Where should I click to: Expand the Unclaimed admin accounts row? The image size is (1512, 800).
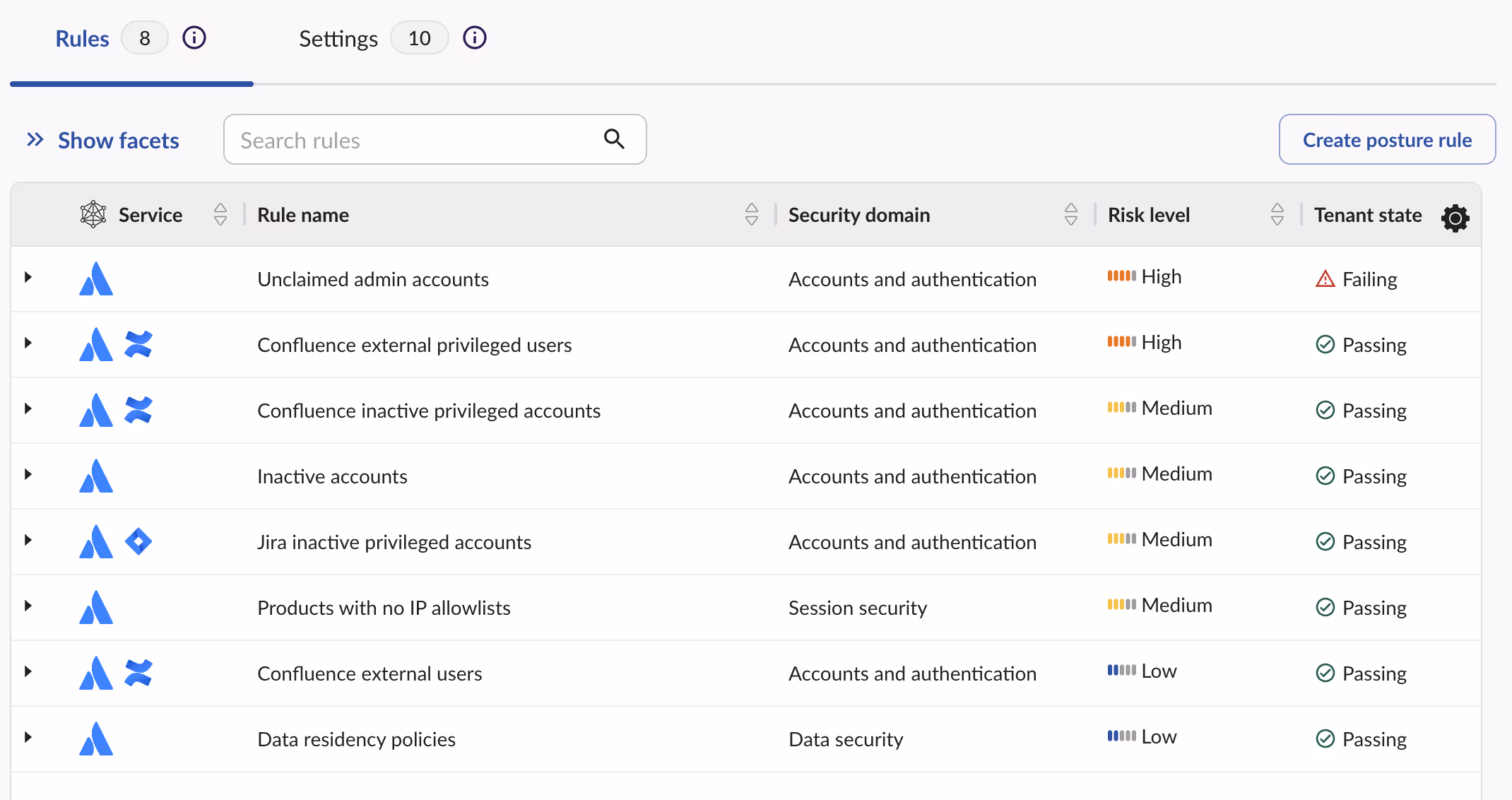(28, 277)
